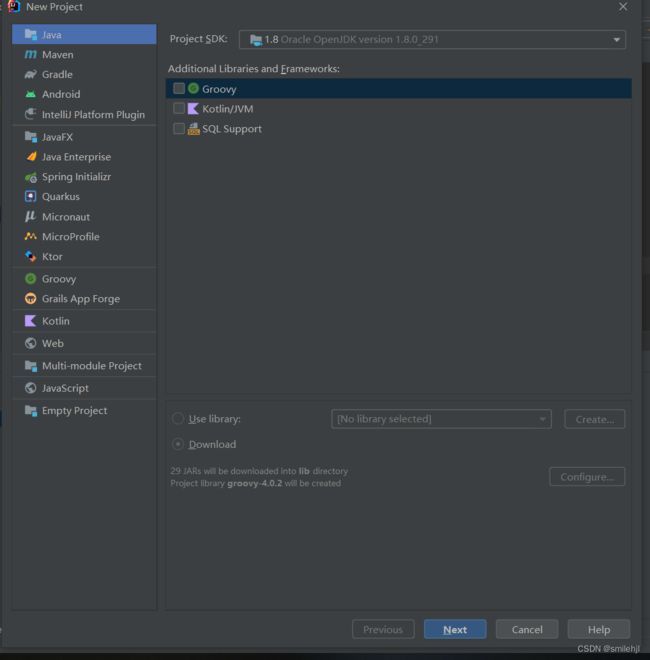The width and height of the screenshot is (650, 660).
Task: Close the New Project dialog
Action: pyautogui.click(x=623, y=7)
